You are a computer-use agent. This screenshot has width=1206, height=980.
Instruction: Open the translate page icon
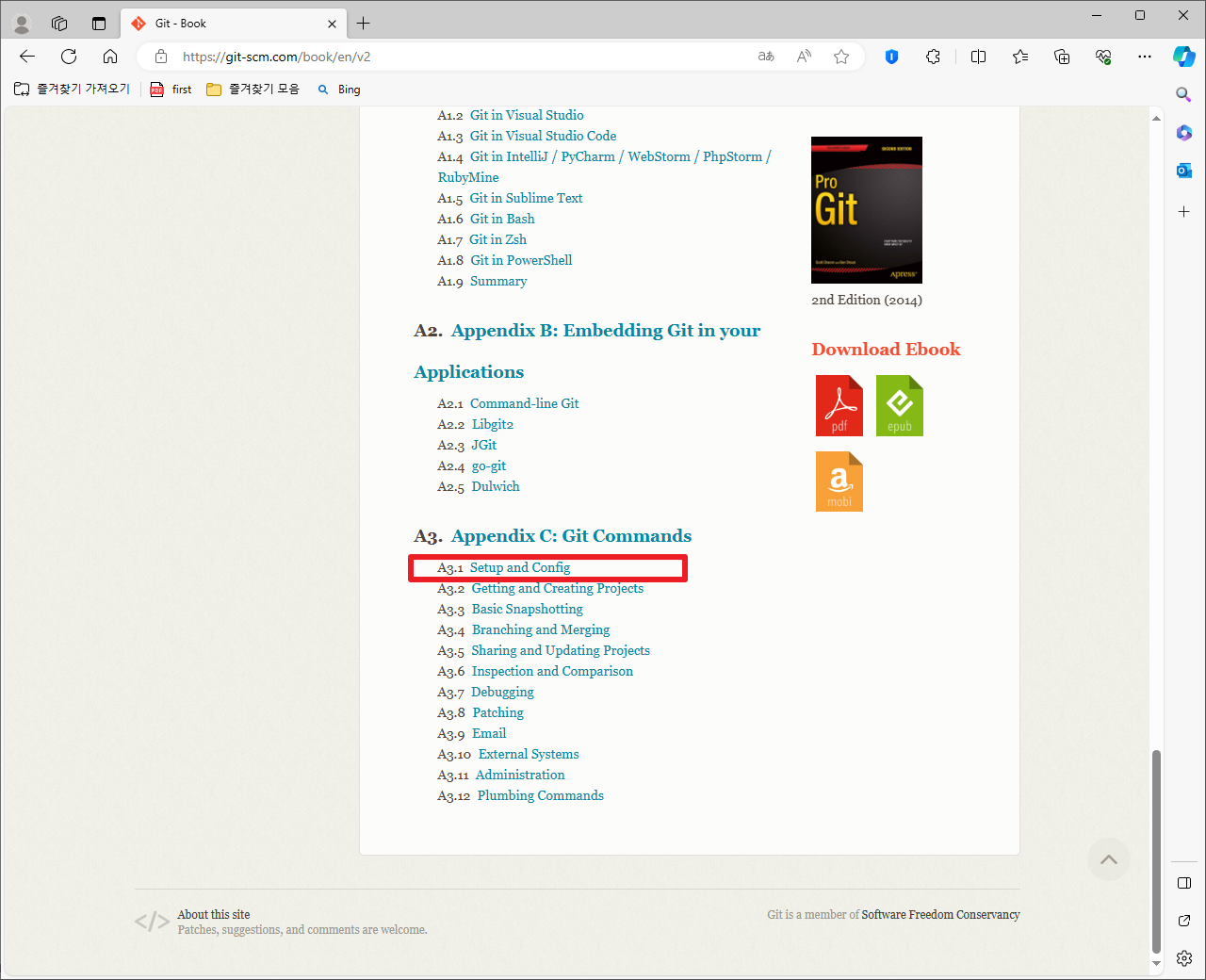pyautogui.click(x=766, y=57)
